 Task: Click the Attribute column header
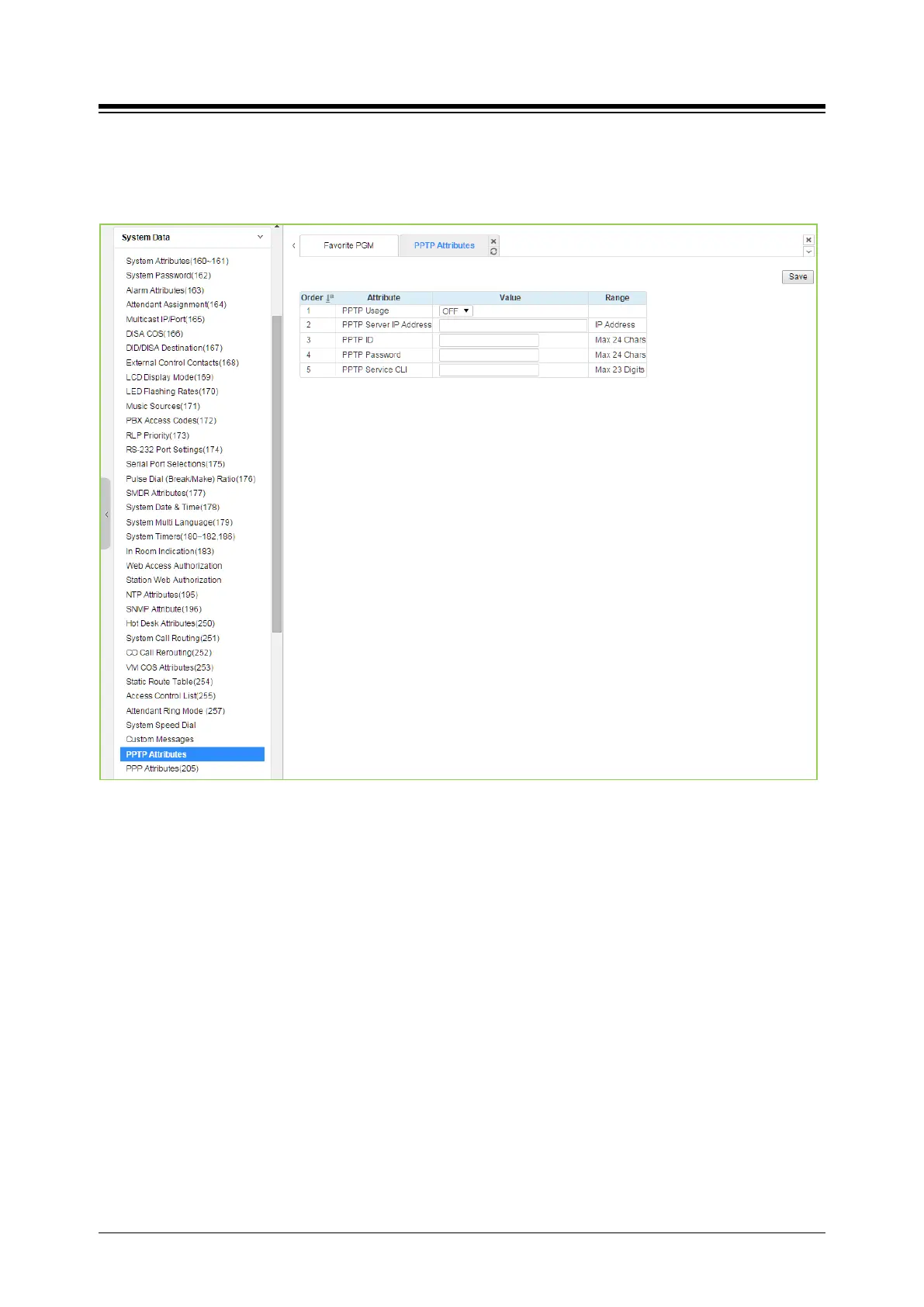(x=383, y=298)
